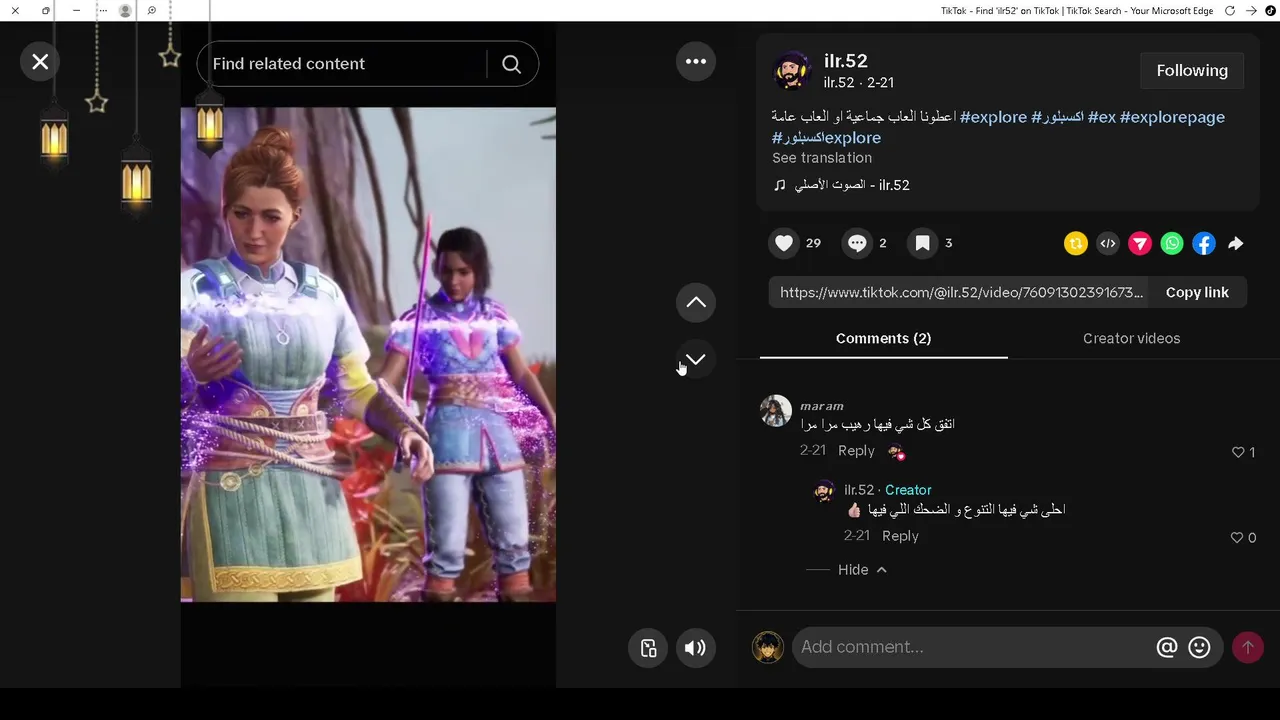Switch to the Comments (2) tab
This screenshot has width=1280, height=720.
[x=883, y=338]
